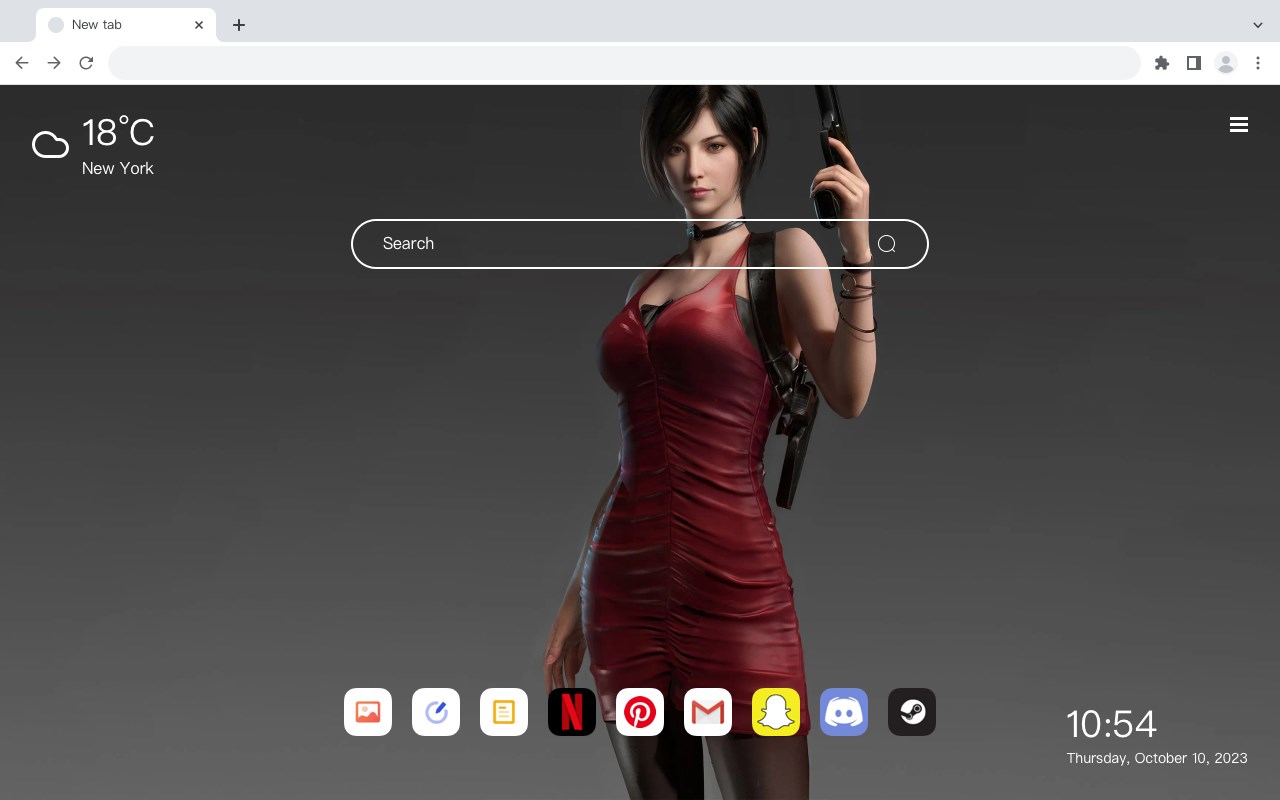Open the Gmail shortcut

click(x=708, y=712)
